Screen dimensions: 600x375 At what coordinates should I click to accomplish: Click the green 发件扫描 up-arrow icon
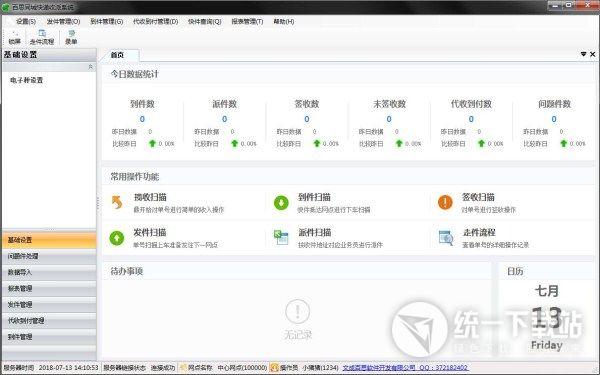[117, 238]
